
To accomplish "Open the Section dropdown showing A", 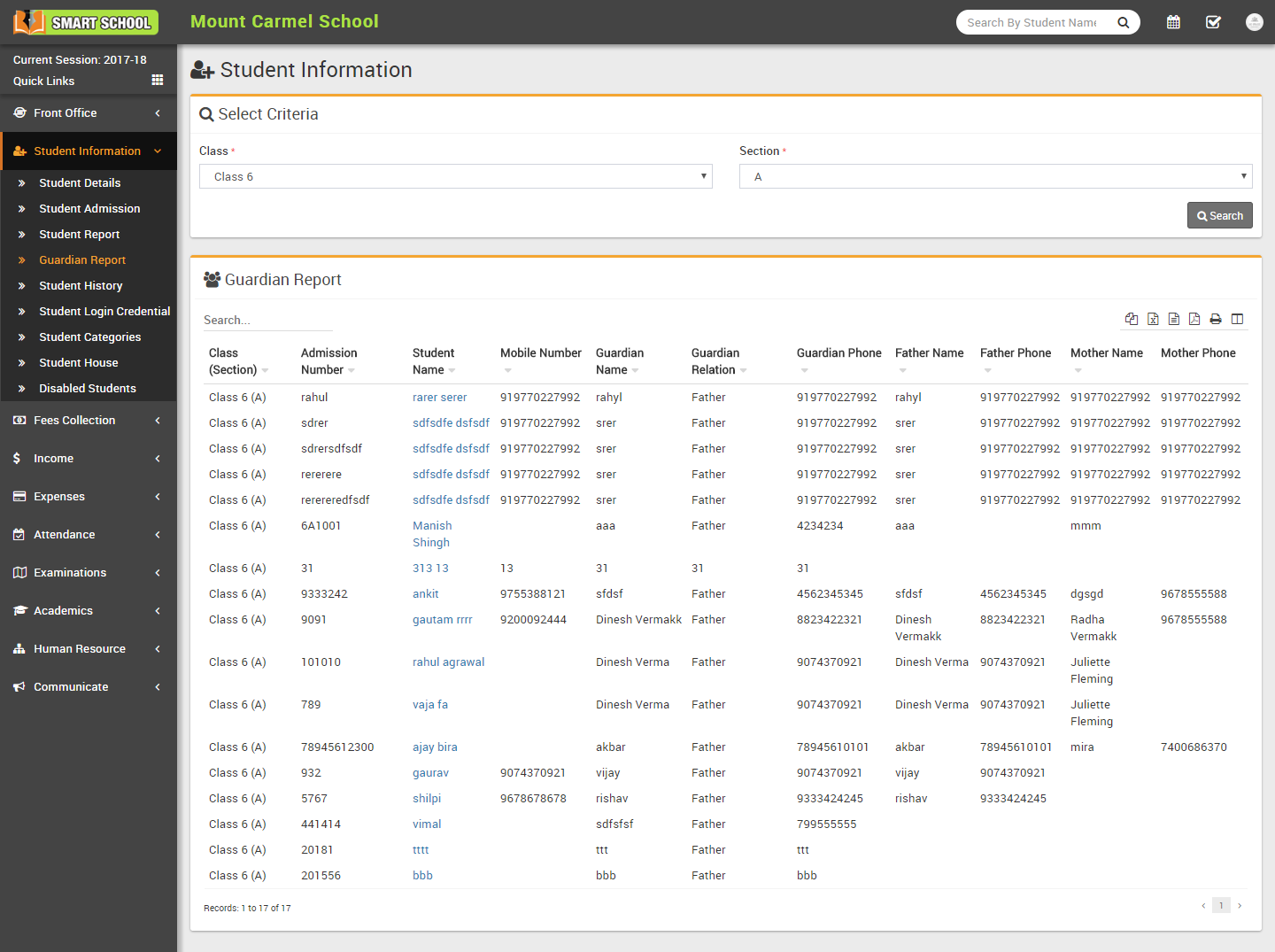I will point(995,176).
